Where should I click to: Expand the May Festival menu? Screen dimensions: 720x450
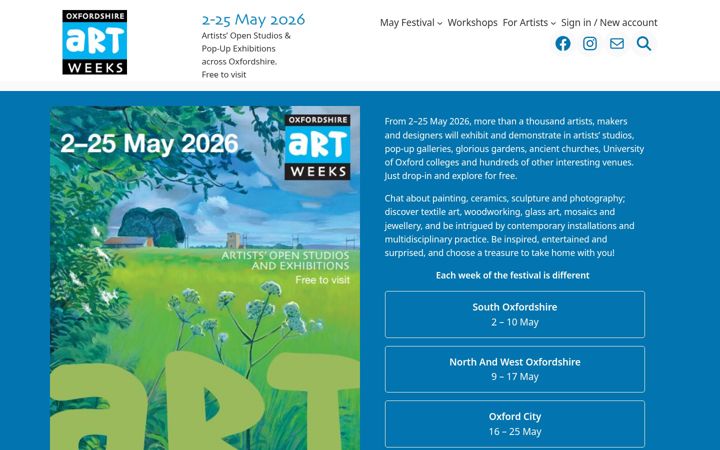pyautogui.click(x=411, y=22)
